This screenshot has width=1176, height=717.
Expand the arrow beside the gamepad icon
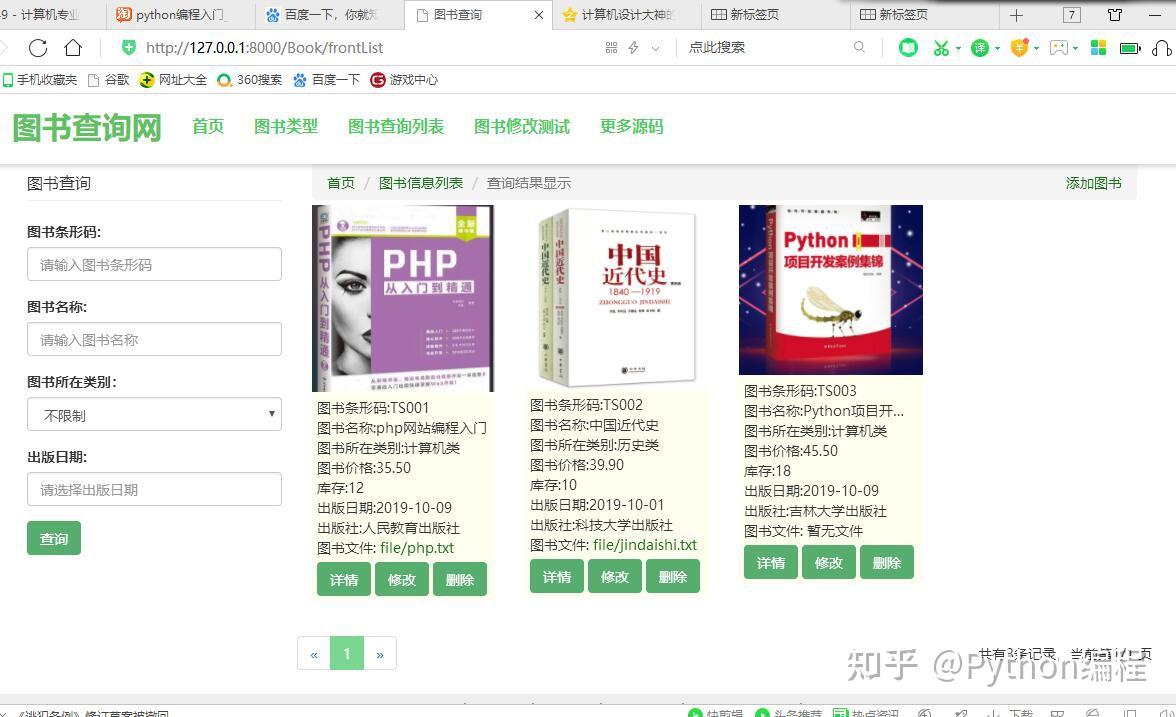tap(1077, 47)
